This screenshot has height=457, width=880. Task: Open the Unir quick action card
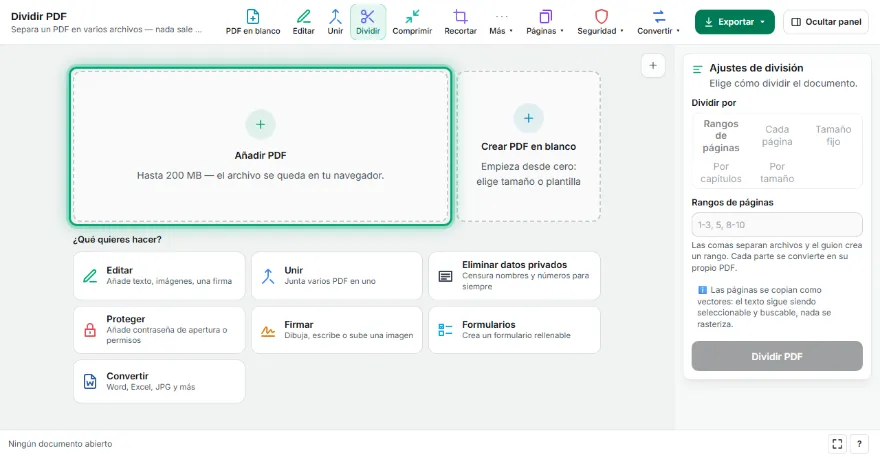(x=337, y=276)
